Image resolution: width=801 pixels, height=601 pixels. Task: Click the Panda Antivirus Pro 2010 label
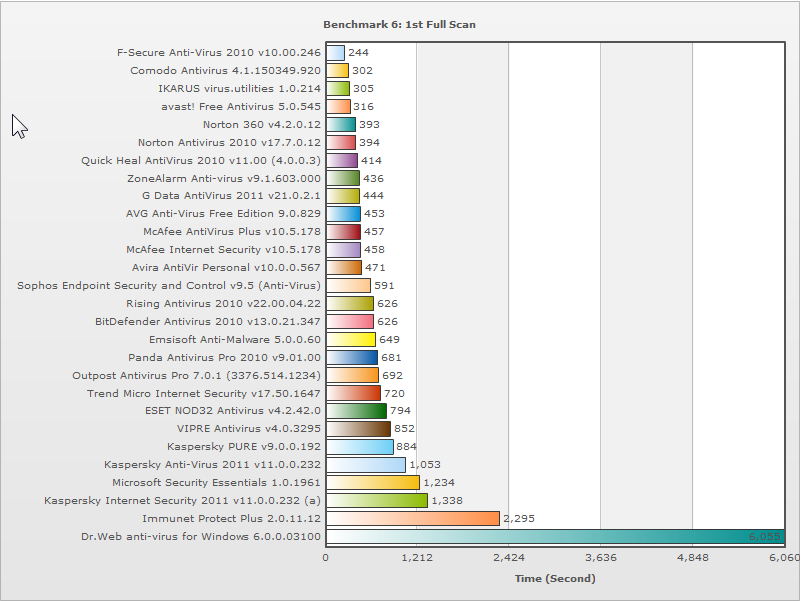(x=225, y=357)
